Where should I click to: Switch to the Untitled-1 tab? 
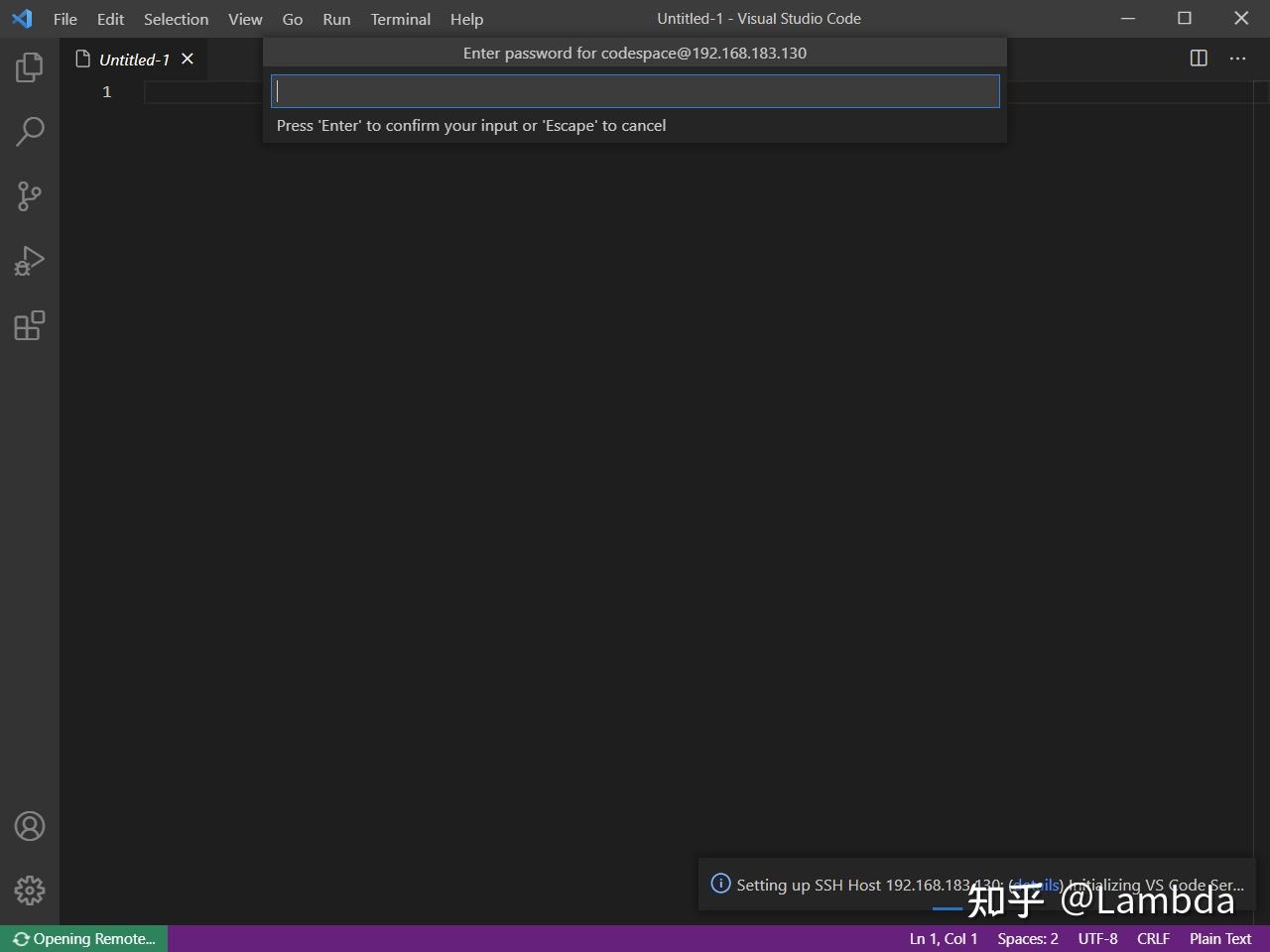coord(133,59)
